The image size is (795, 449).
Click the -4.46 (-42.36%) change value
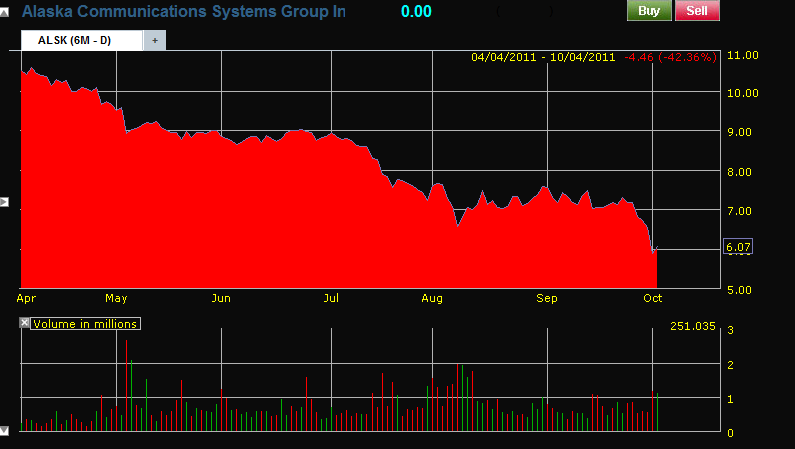pos(670,57)
